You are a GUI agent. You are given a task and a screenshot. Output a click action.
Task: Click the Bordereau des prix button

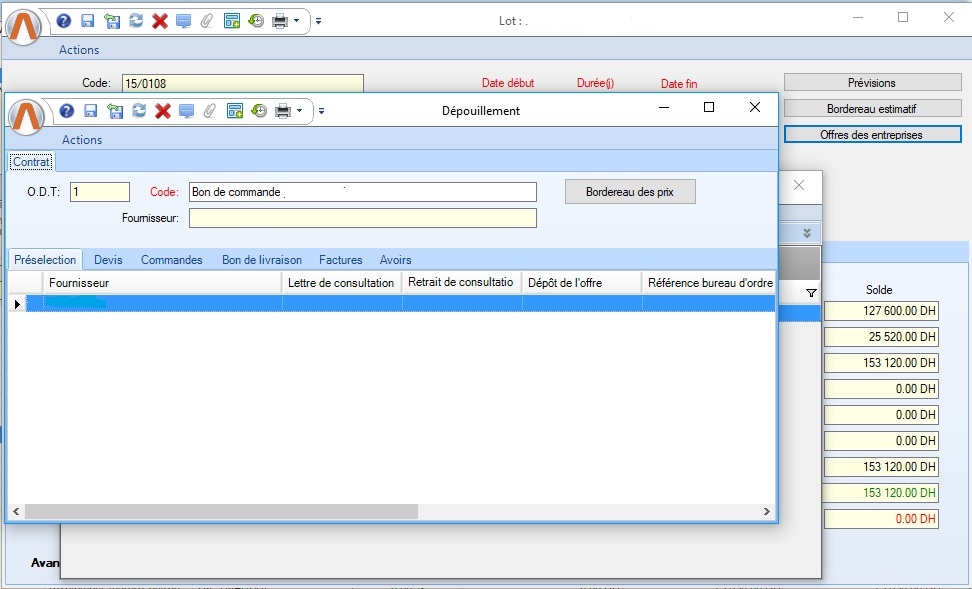point(629,192)
